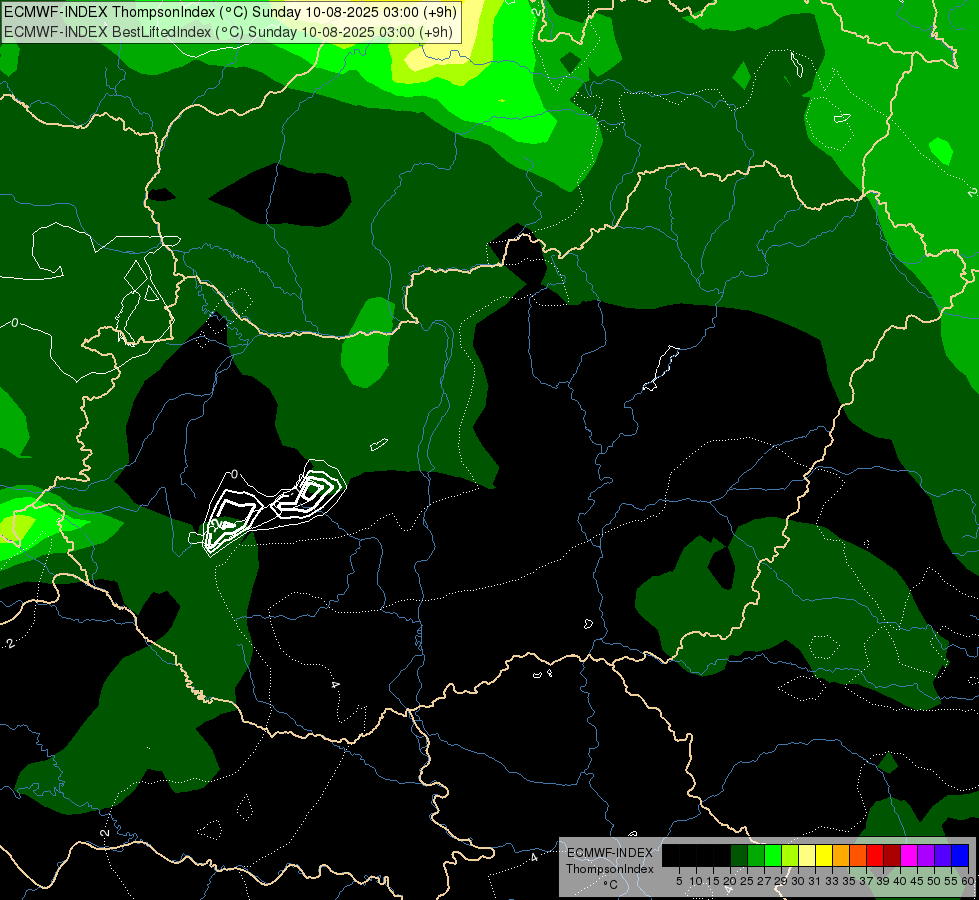Click the legend tick value 60
979x900 pixels.
pyautogui.click(x=968, y=881)
